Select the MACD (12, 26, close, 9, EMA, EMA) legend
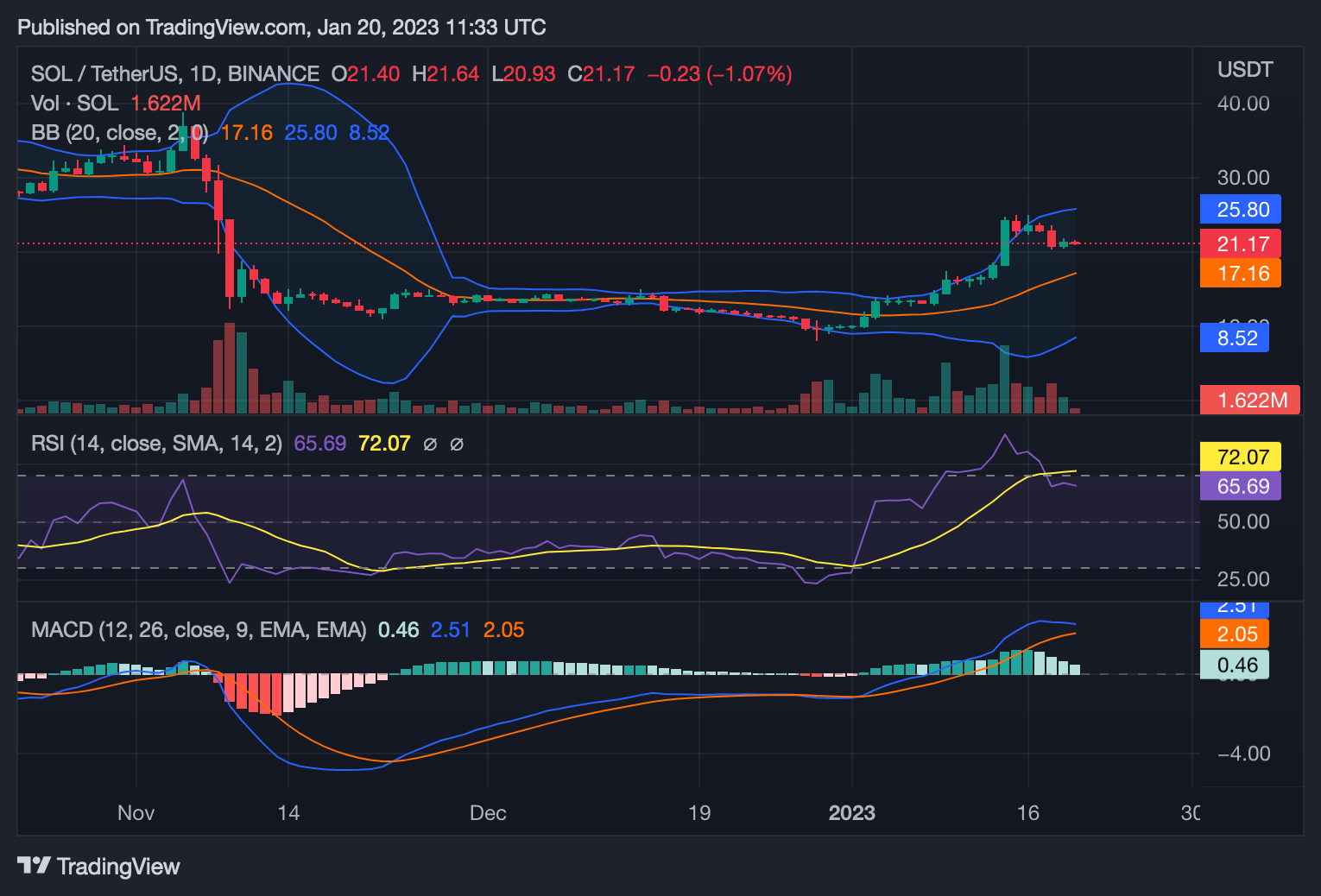Screen dimensions: 1321x896 [x=199, y=630]
